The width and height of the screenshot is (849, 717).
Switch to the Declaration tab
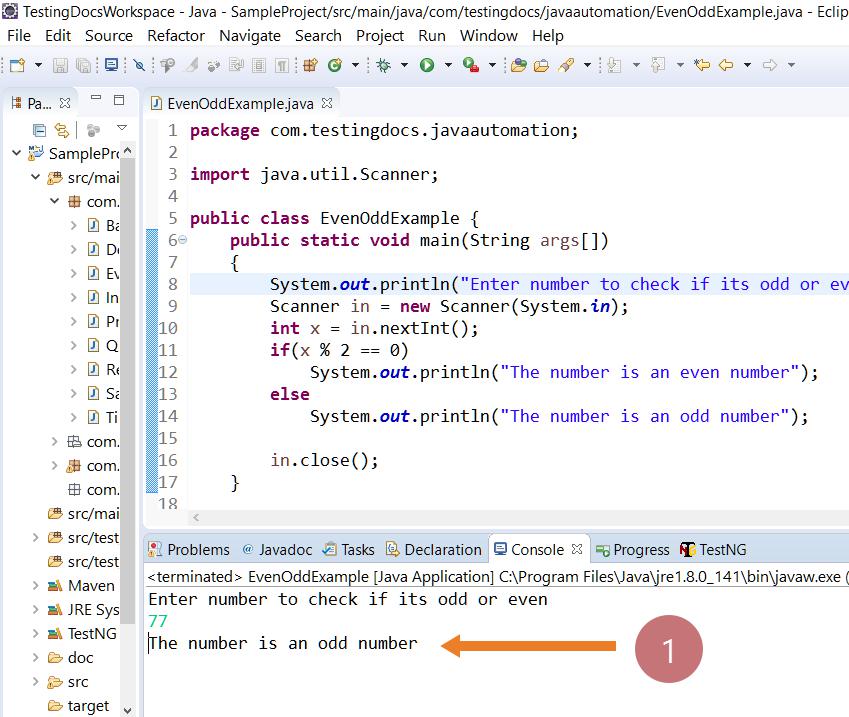[434, 550]
